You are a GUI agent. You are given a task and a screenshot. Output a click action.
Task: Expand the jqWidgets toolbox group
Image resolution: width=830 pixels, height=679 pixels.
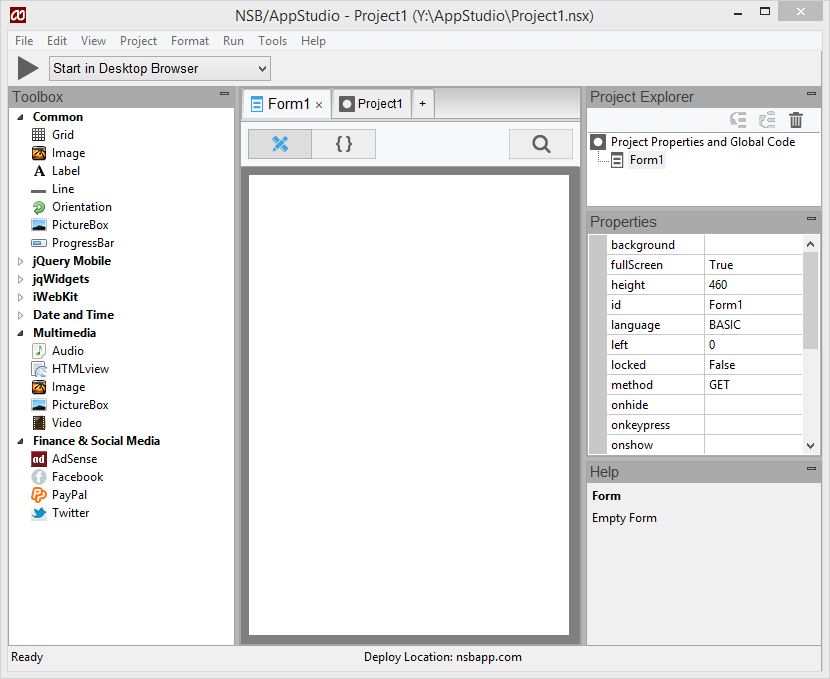[21, 279]
